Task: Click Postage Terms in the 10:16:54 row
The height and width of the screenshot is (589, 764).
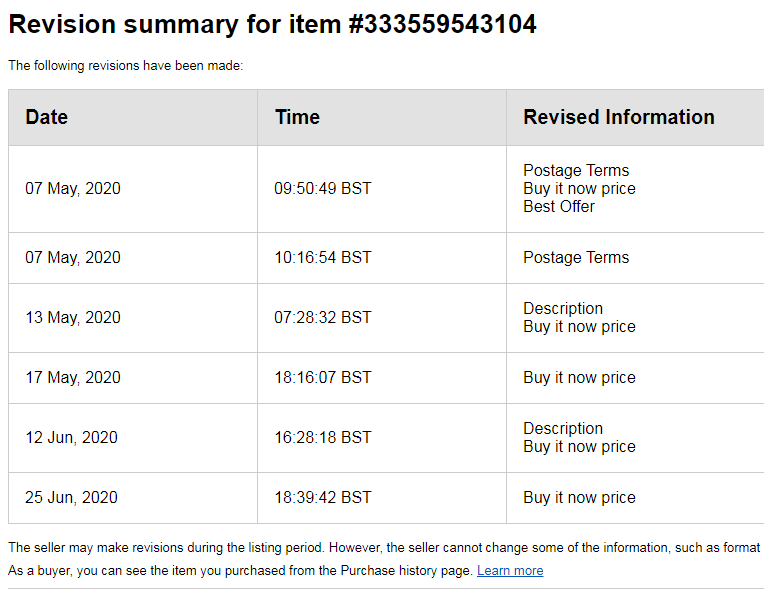Action: pyautogui.click(x=576, y=257)
